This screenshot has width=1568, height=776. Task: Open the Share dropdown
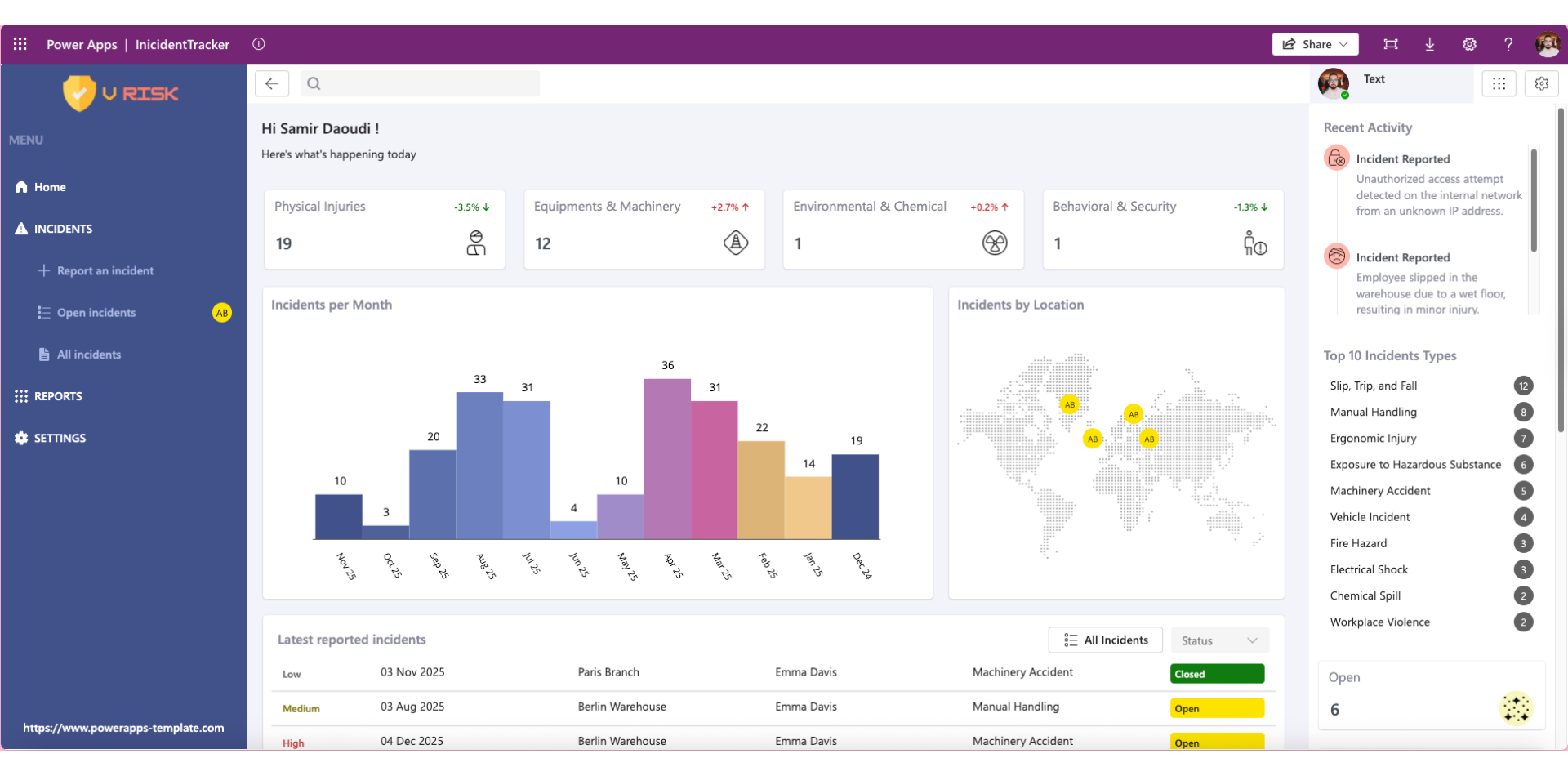click(1314, 44)
